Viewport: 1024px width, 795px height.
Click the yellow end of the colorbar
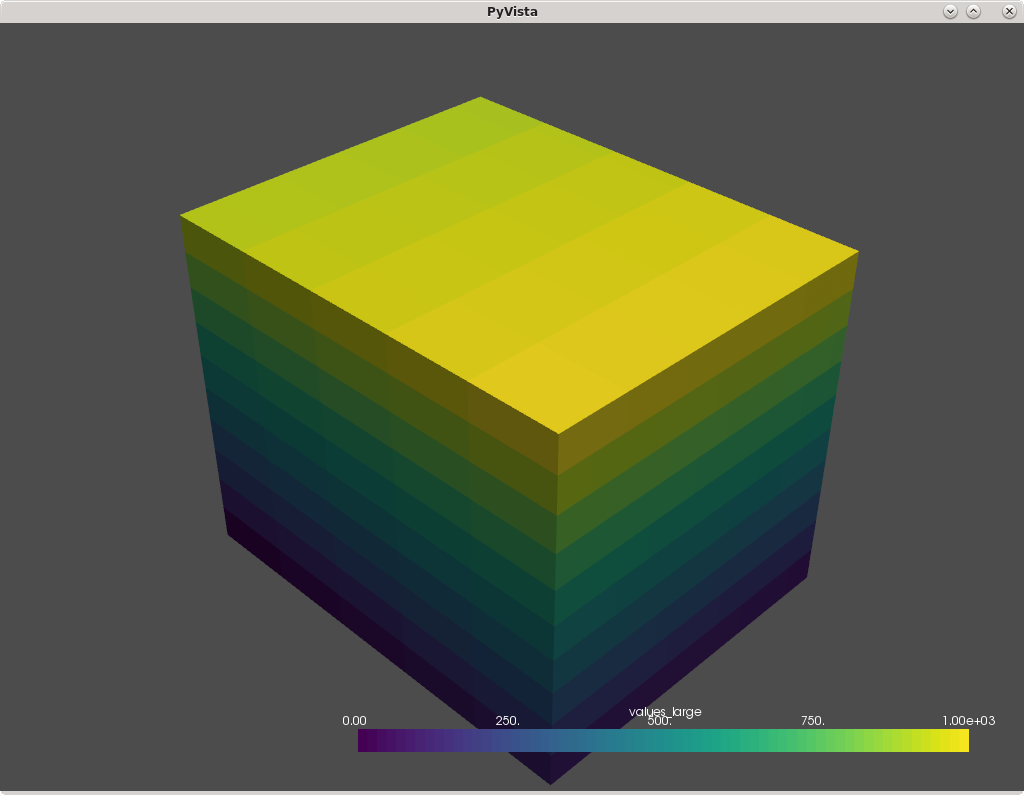click(x=955, y=741)
